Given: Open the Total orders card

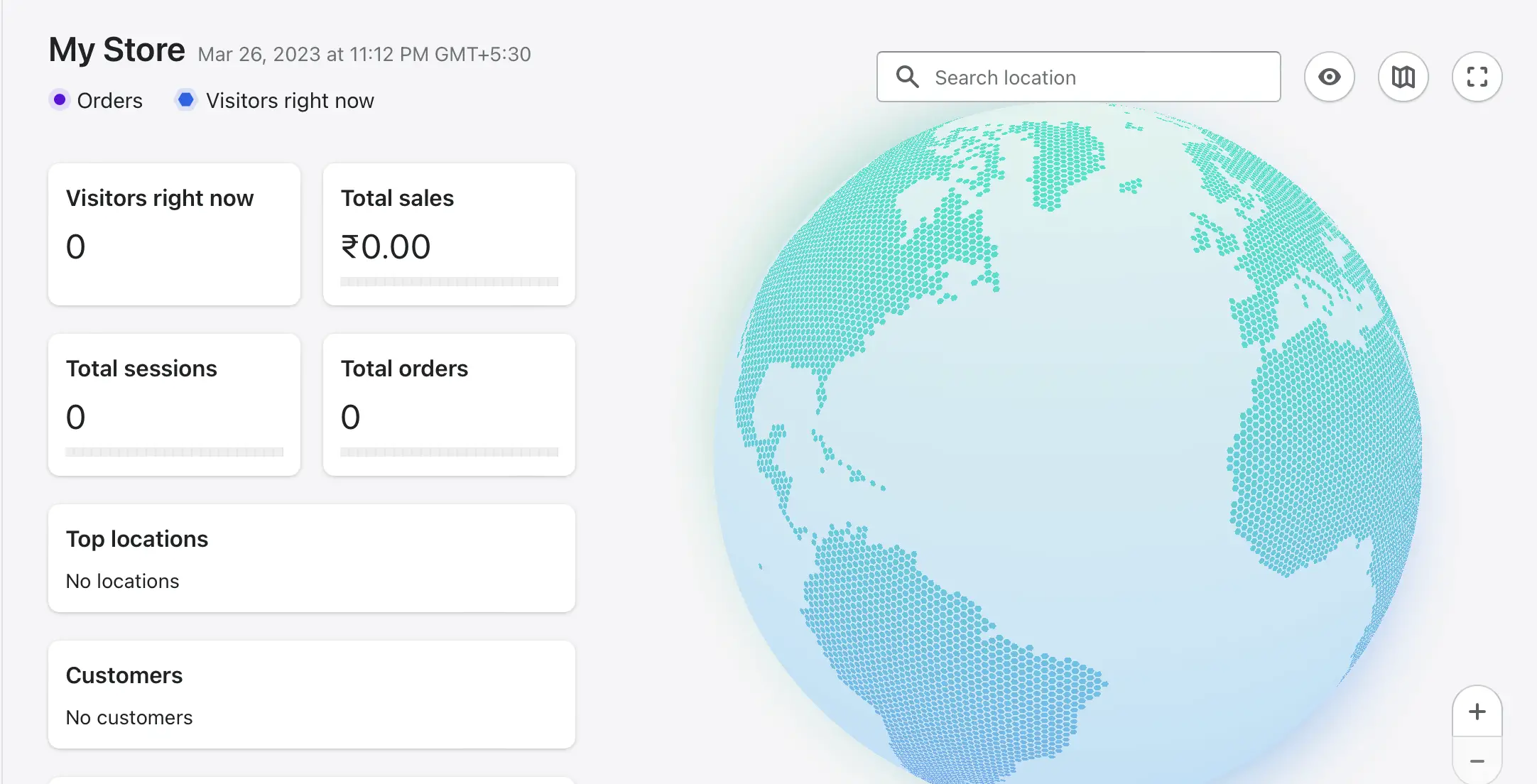Looking at the screenshot, I should (449, 405).
